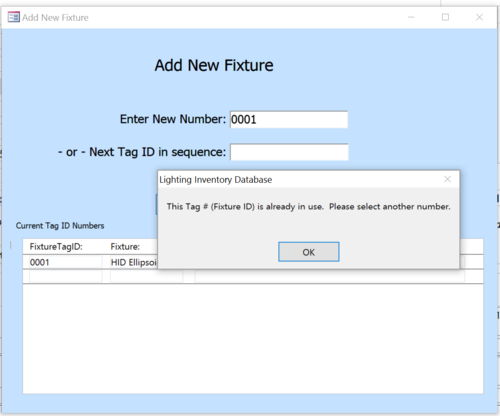Click the duplicate tag warning message text
Image resolution: width=500 pixels, height=416 pixels.
pyautogui.click(x=308, y=207)
